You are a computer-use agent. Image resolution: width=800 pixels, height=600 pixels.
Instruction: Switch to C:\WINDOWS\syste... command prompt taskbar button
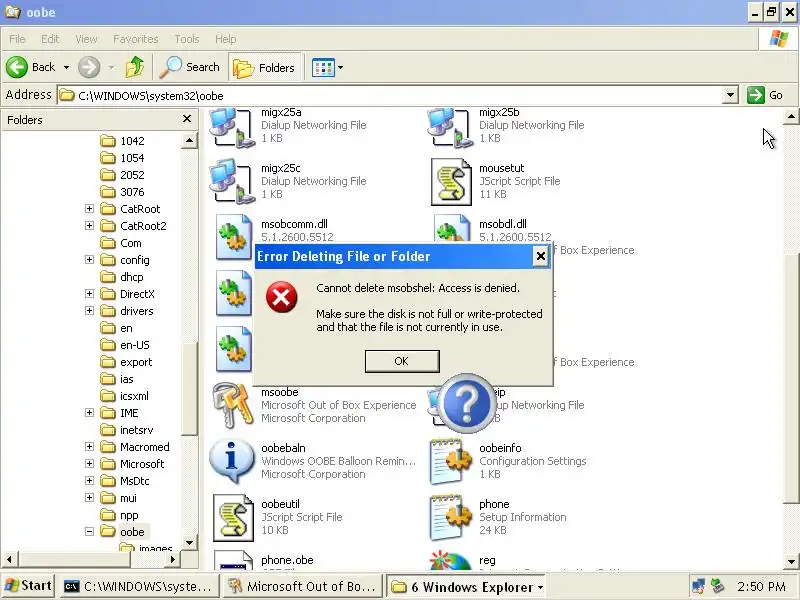pyautogui.click(x=138, y=586)
